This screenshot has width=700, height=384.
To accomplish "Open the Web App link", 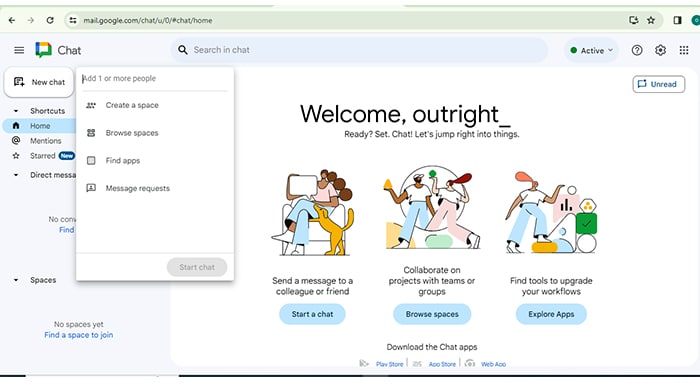I will coord(493,364).
